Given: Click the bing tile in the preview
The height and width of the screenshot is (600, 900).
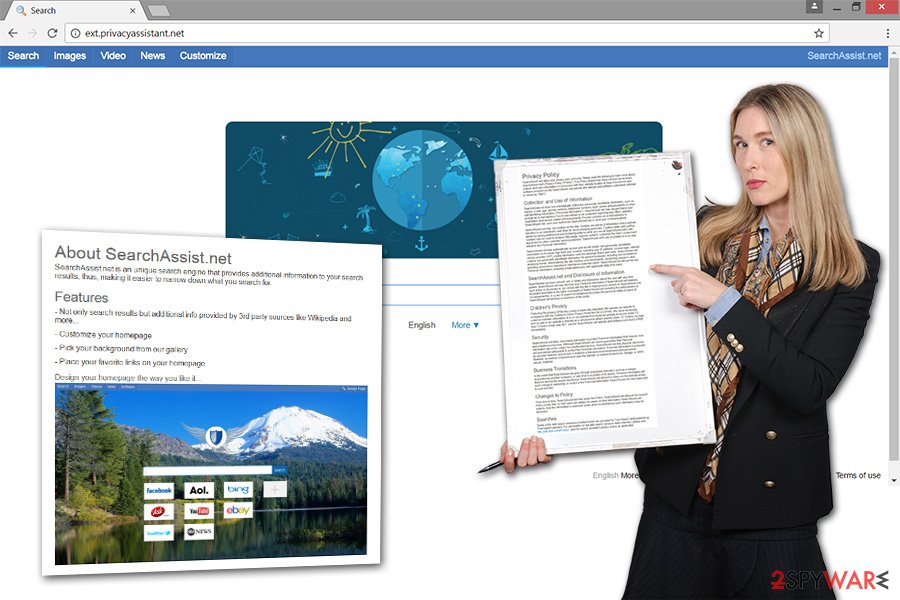Looking at the screenshot, I should coord(238,489).
